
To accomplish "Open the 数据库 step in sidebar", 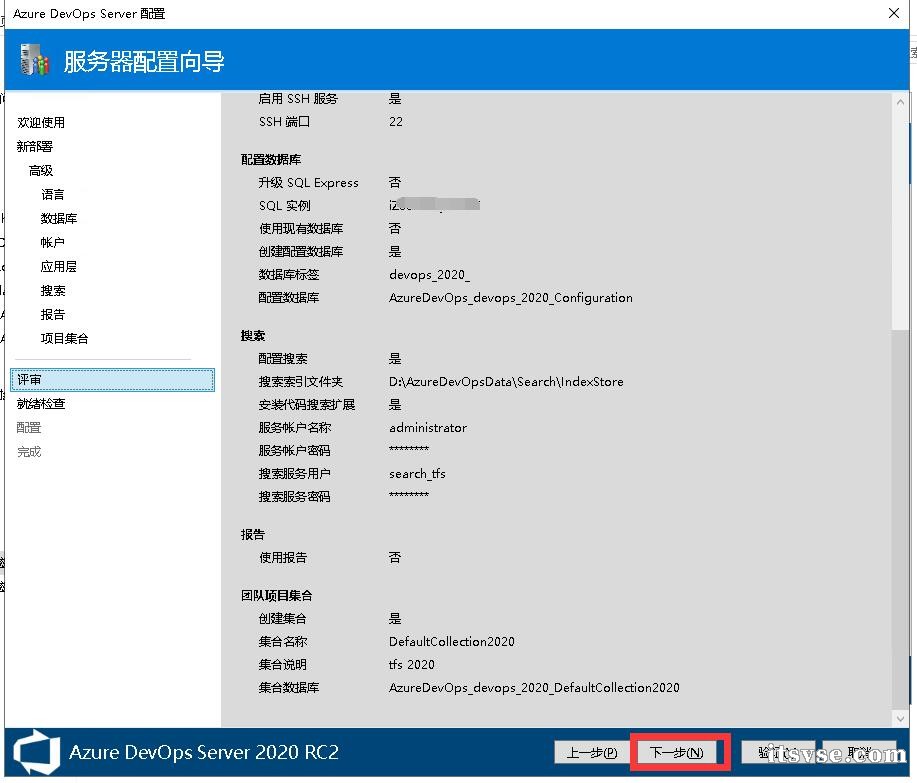I will click(x=58, y=219).
